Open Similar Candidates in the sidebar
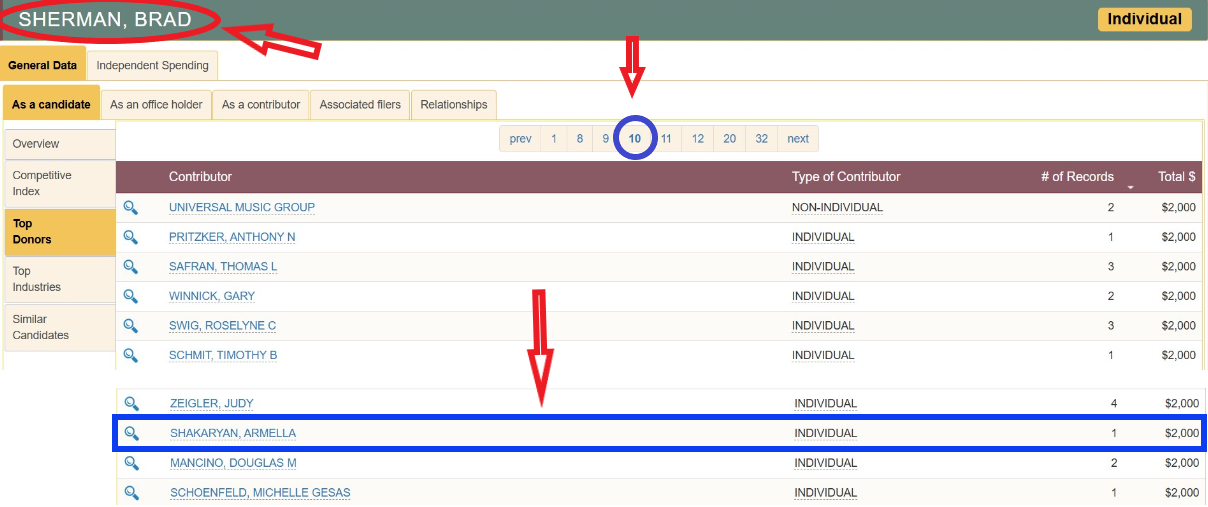1208x507 pixels. [59, 327]
